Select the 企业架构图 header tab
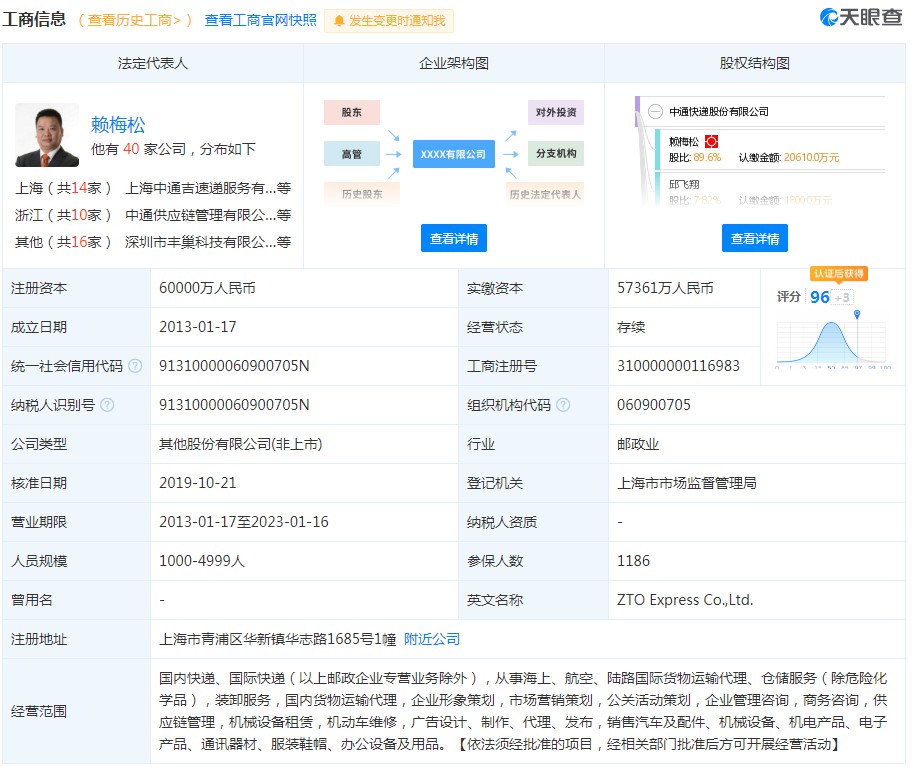This screenshot has height=767, width=912. pyautogui.click(x=454, y=63)
